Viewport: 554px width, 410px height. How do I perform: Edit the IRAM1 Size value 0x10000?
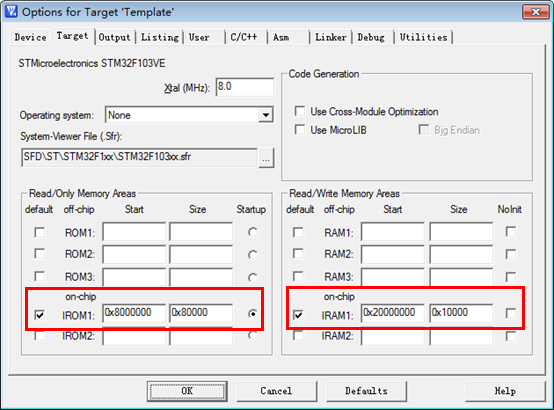click(x=461, y=313)
